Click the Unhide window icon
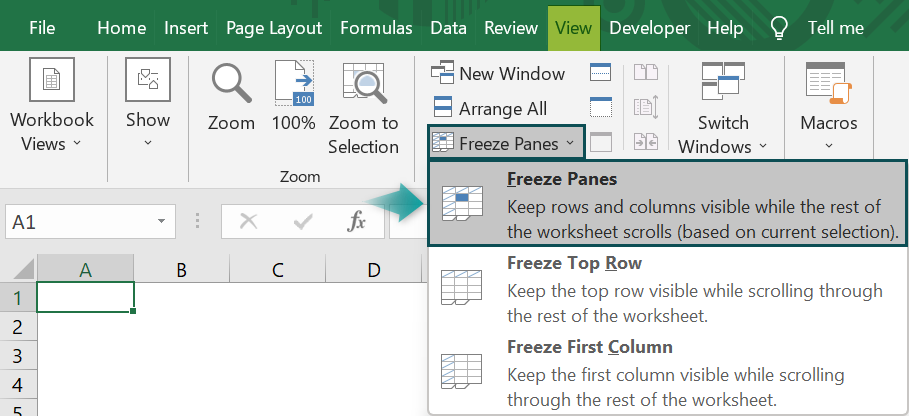The image size is (909, 416). (601, 142)
